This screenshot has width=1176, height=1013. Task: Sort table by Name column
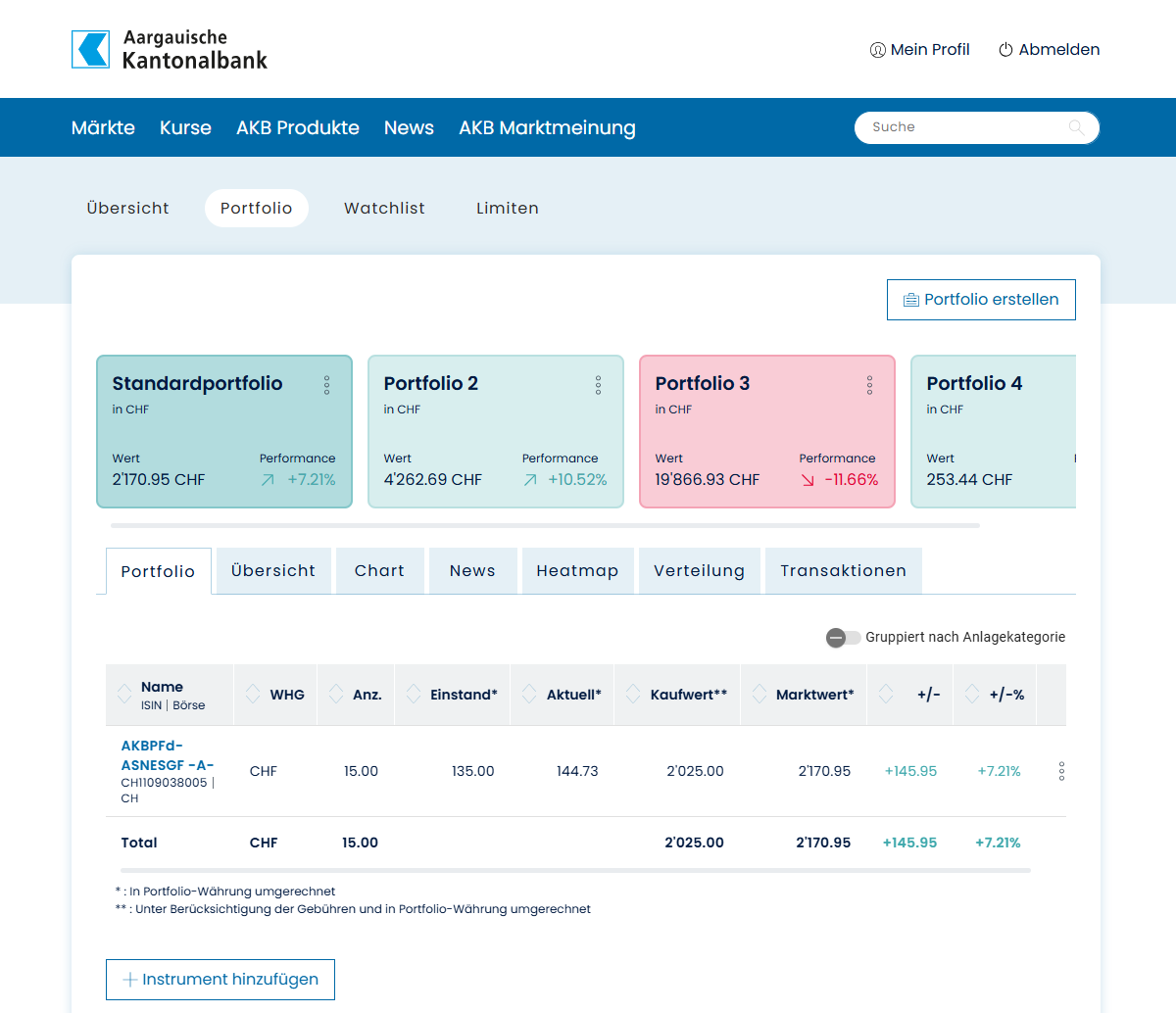(170, 695)
